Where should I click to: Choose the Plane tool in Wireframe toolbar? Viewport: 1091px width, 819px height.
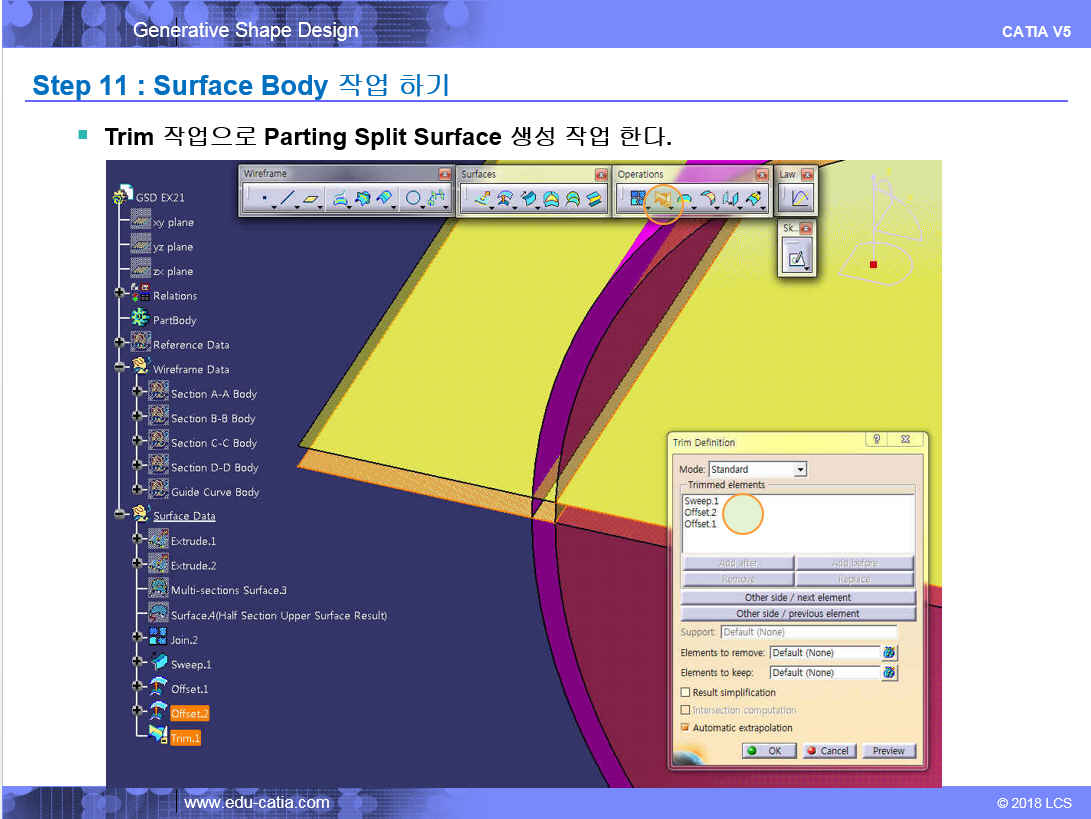311,200
